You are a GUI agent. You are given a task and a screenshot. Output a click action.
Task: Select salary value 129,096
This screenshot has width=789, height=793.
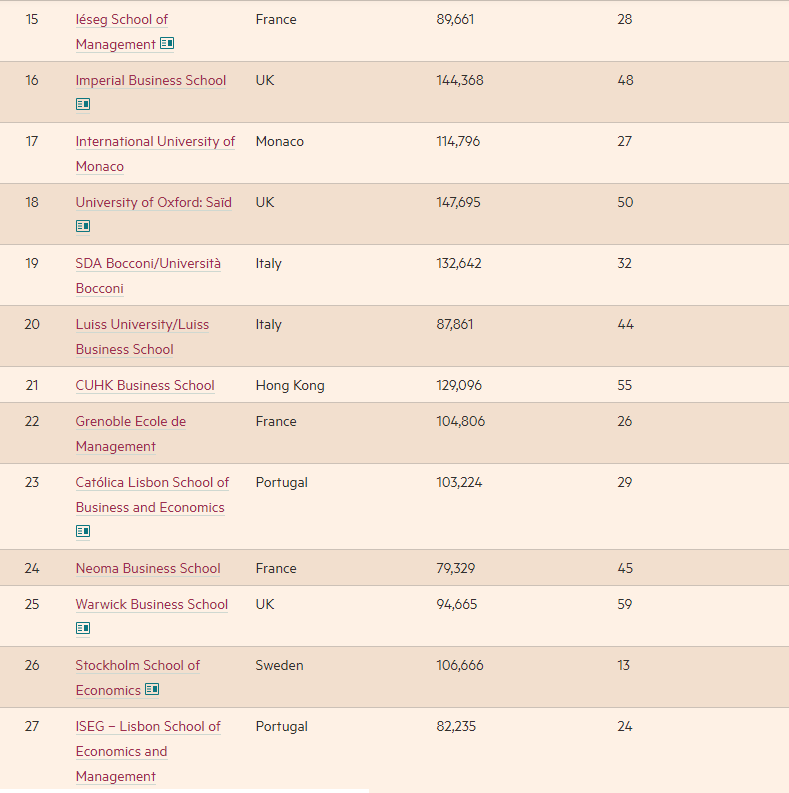click(x=459, y=385)
